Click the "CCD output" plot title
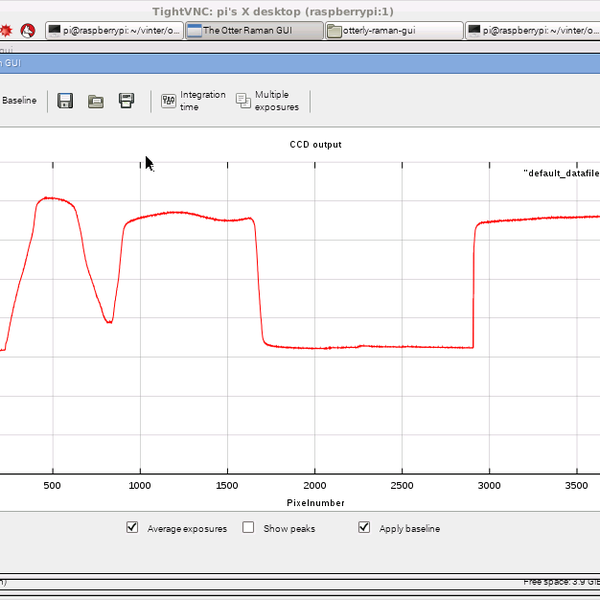 [x=315, y=145]
